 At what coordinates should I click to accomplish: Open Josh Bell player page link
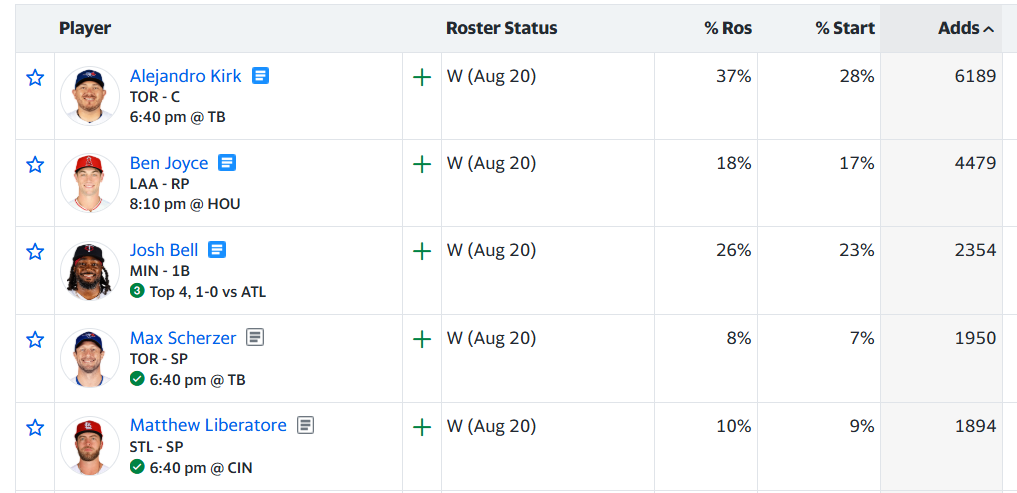[x=164, y=250]
